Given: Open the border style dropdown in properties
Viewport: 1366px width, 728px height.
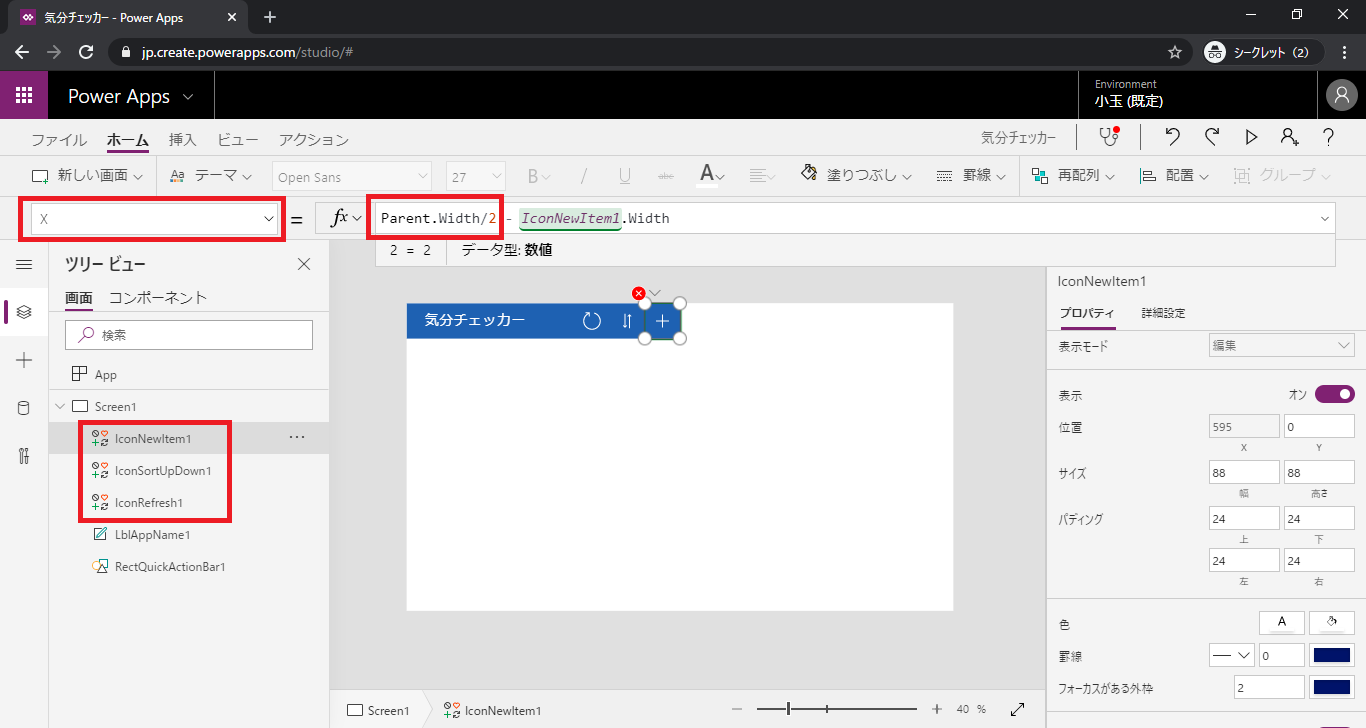Looking at the screenshot, I should [1231, 655].
